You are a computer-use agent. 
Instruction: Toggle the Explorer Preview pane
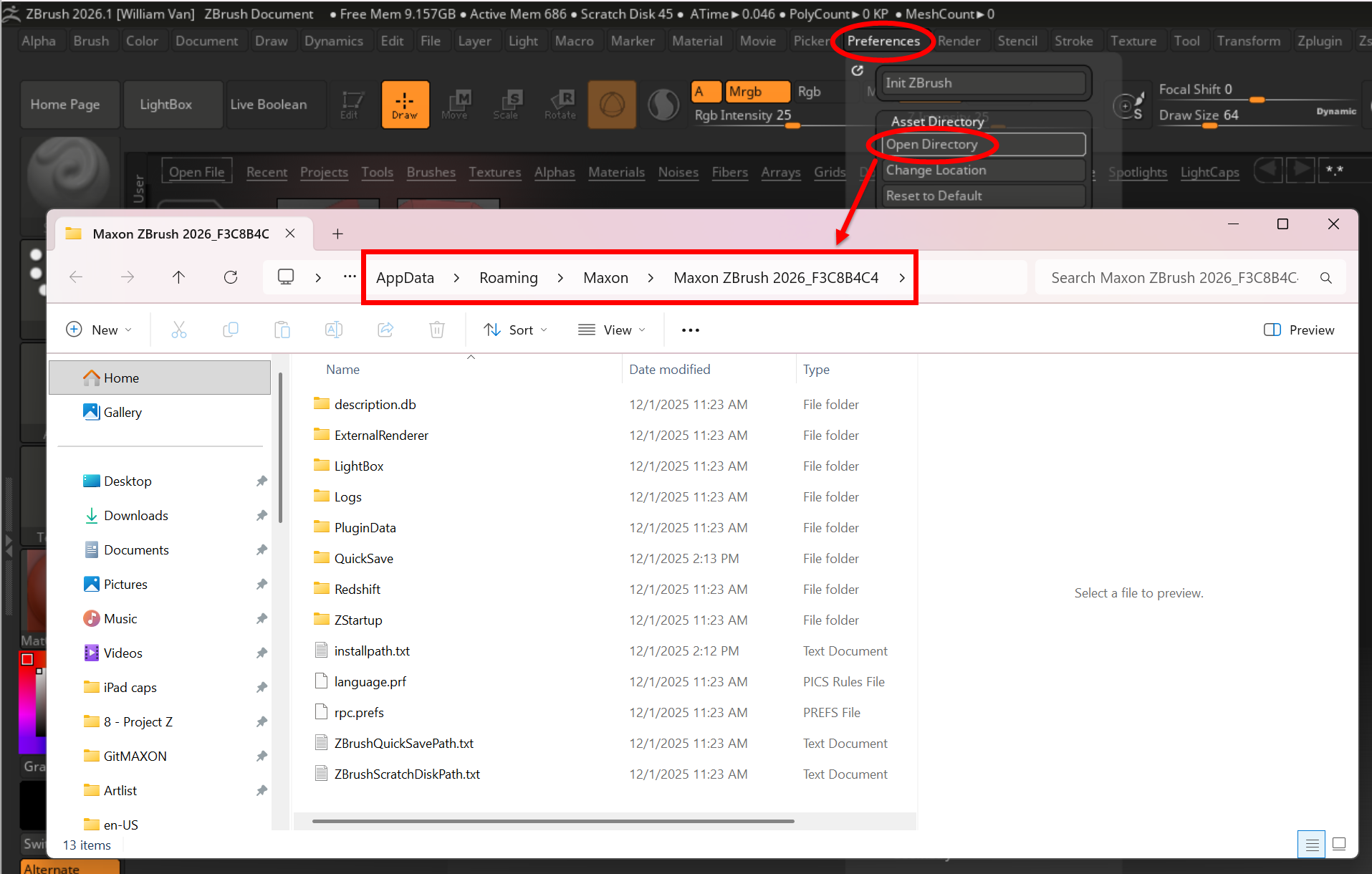pos(1299,330)
